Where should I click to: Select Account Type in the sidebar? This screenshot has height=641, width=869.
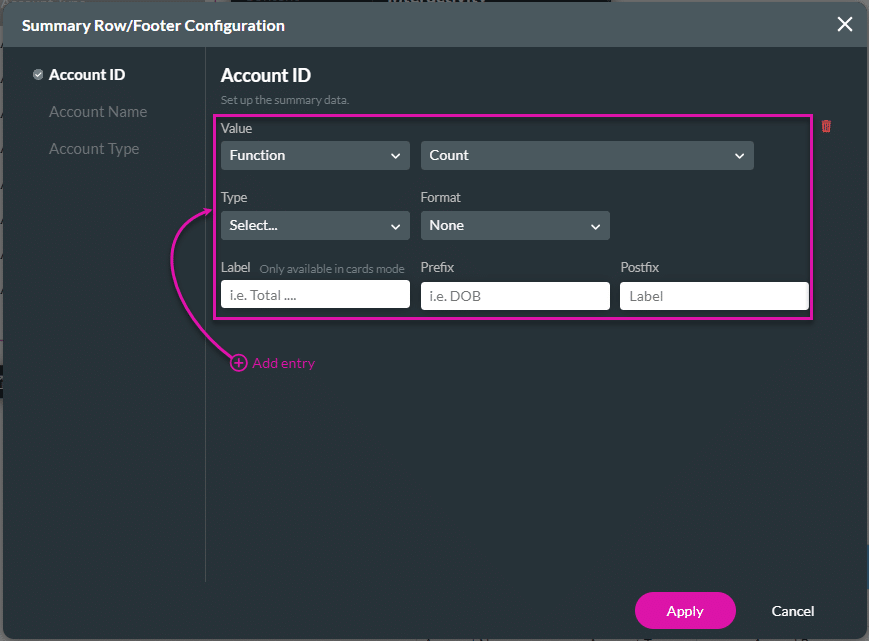click(x=94, y=148)
